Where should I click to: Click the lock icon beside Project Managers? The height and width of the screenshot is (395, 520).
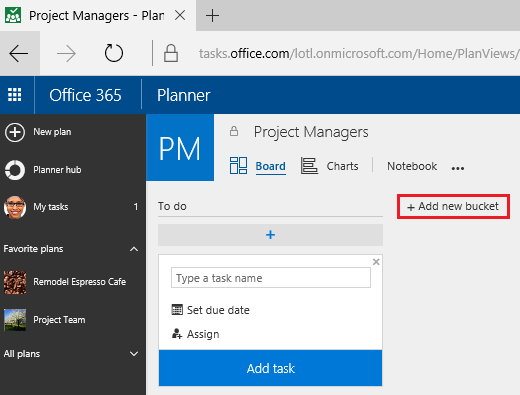pos(234,131)
